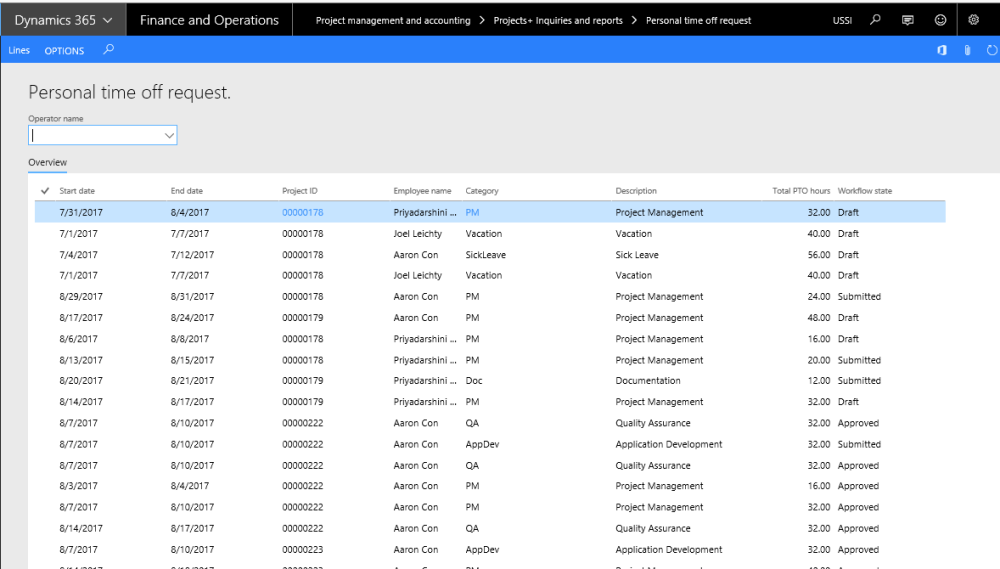The image size is (1000, 569).
Task: Open the settings gear icon
Action: point(974,20)
